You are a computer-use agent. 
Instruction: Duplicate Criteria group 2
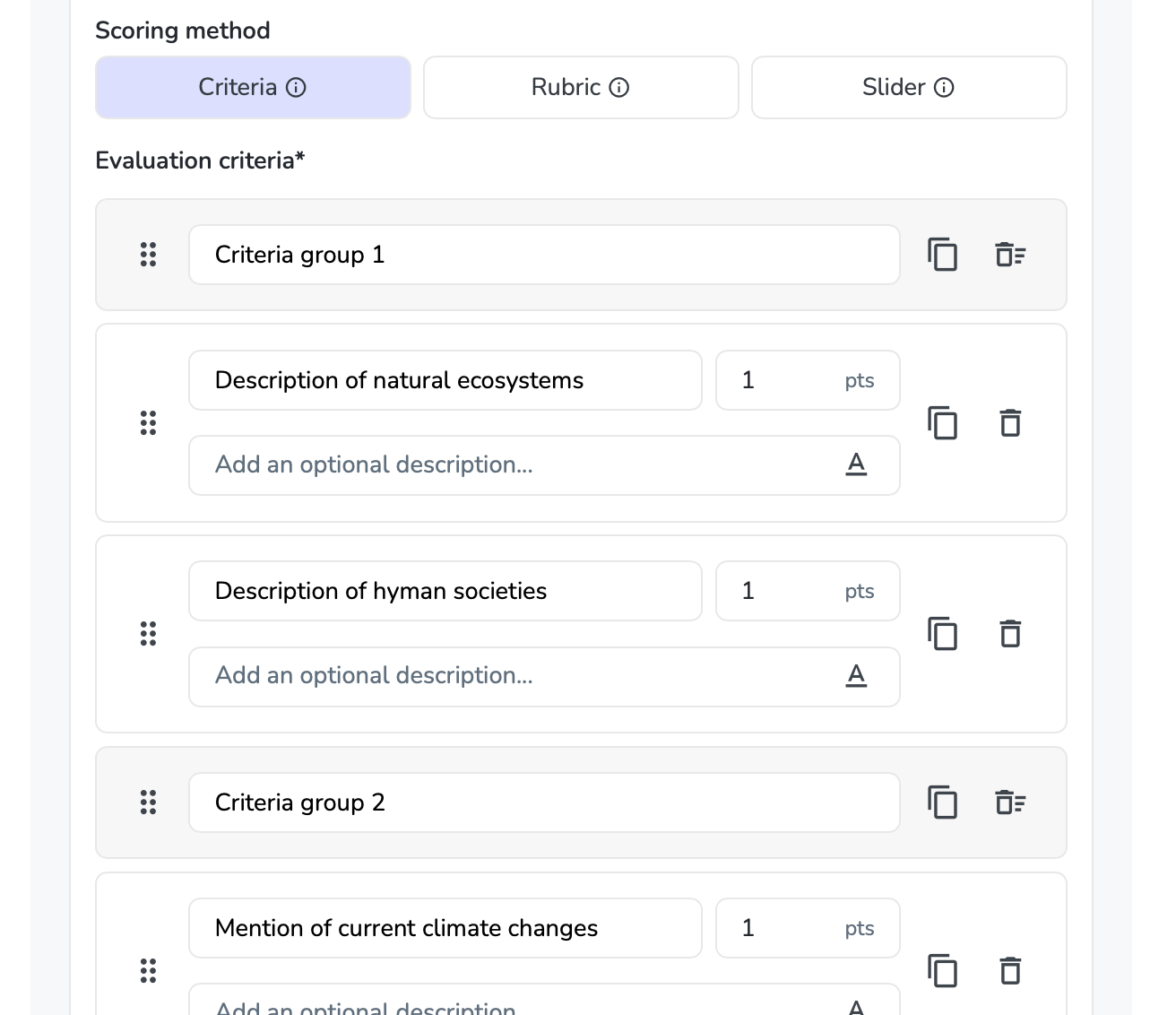[x=942, y=802]
